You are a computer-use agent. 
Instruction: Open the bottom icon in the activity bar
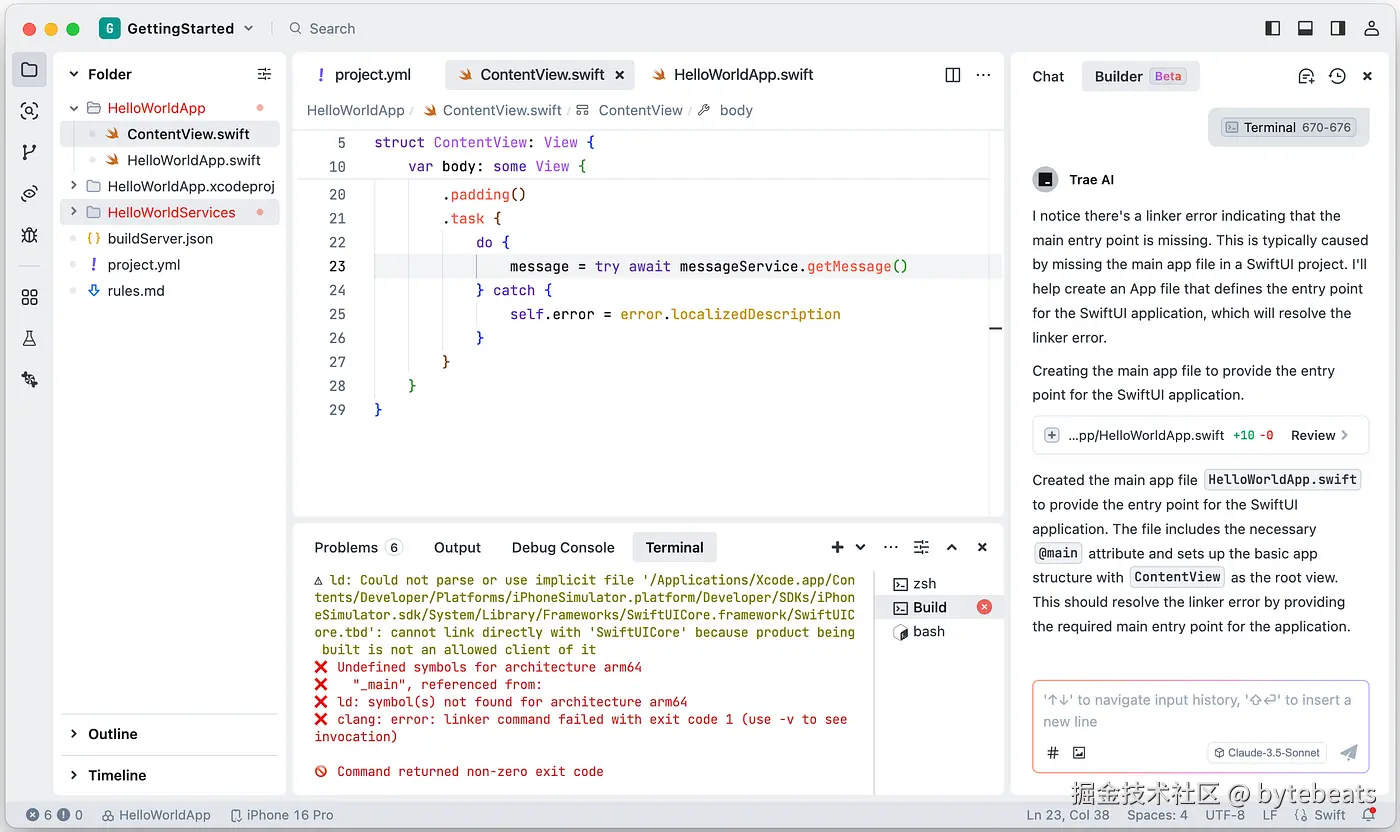[x=29, y=380]
